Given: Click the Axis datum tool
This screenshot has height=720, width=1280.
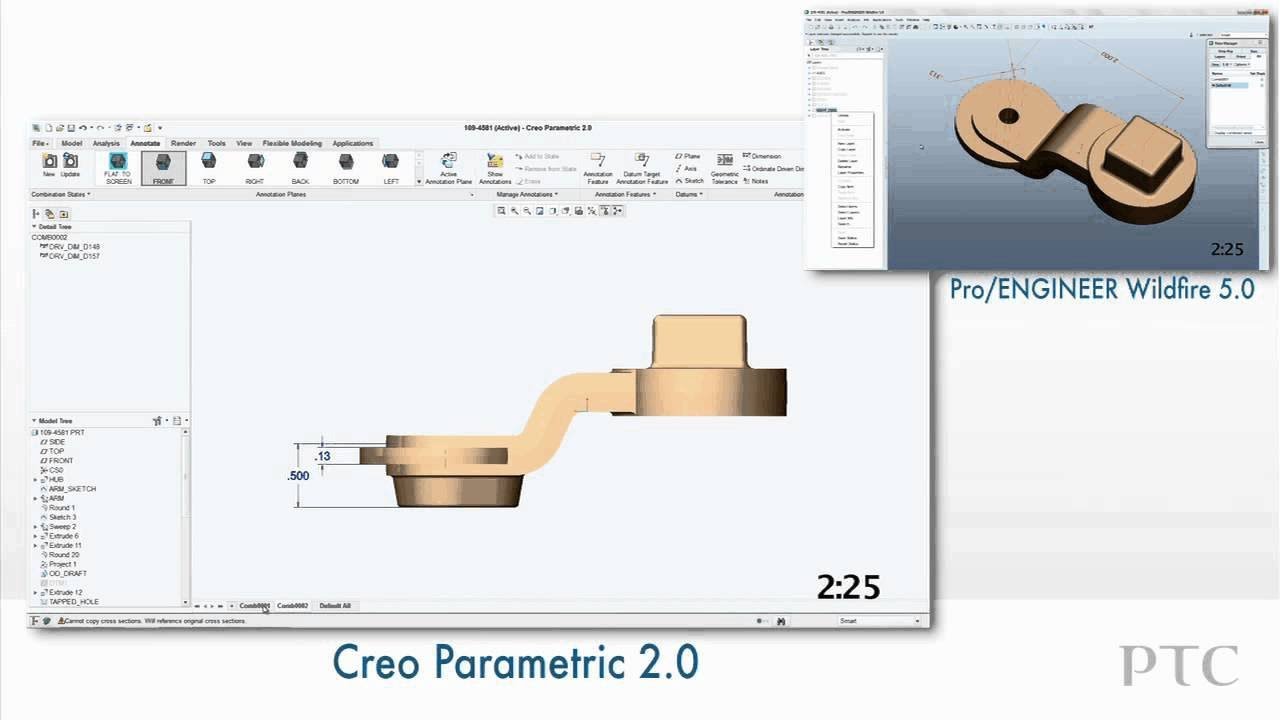Looking at the screenshot, I should (687, 168).
